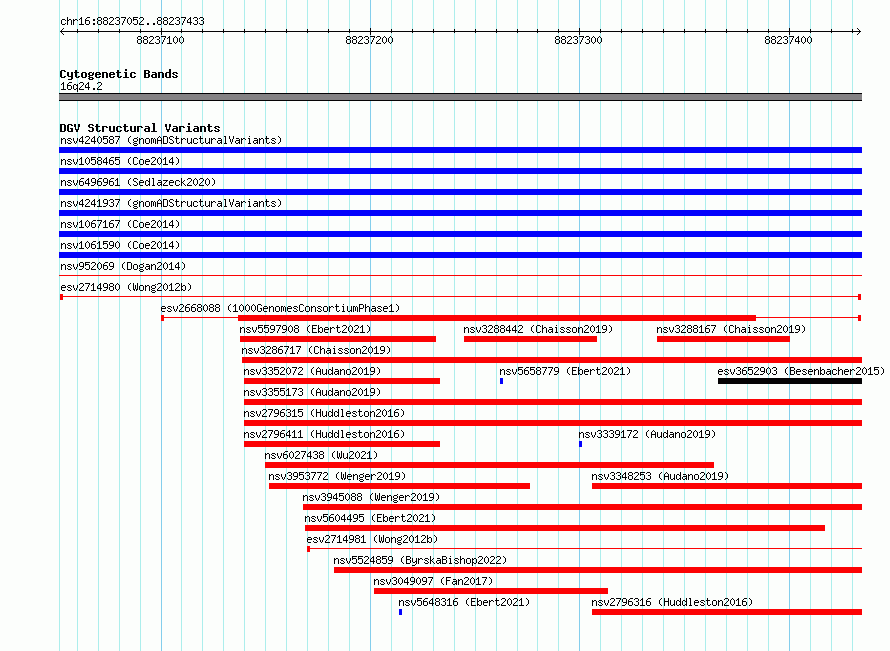Click the right arrow of the ruler

click(858, 32)
